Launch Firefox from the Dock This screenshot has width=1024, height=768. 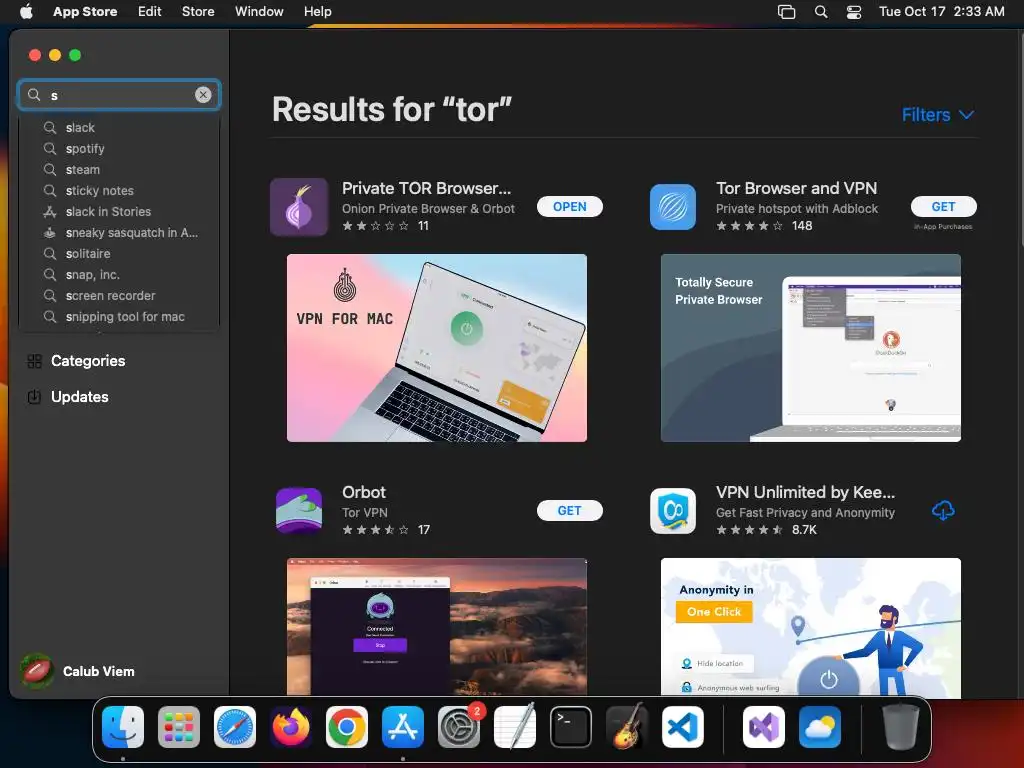coord(291,727)
